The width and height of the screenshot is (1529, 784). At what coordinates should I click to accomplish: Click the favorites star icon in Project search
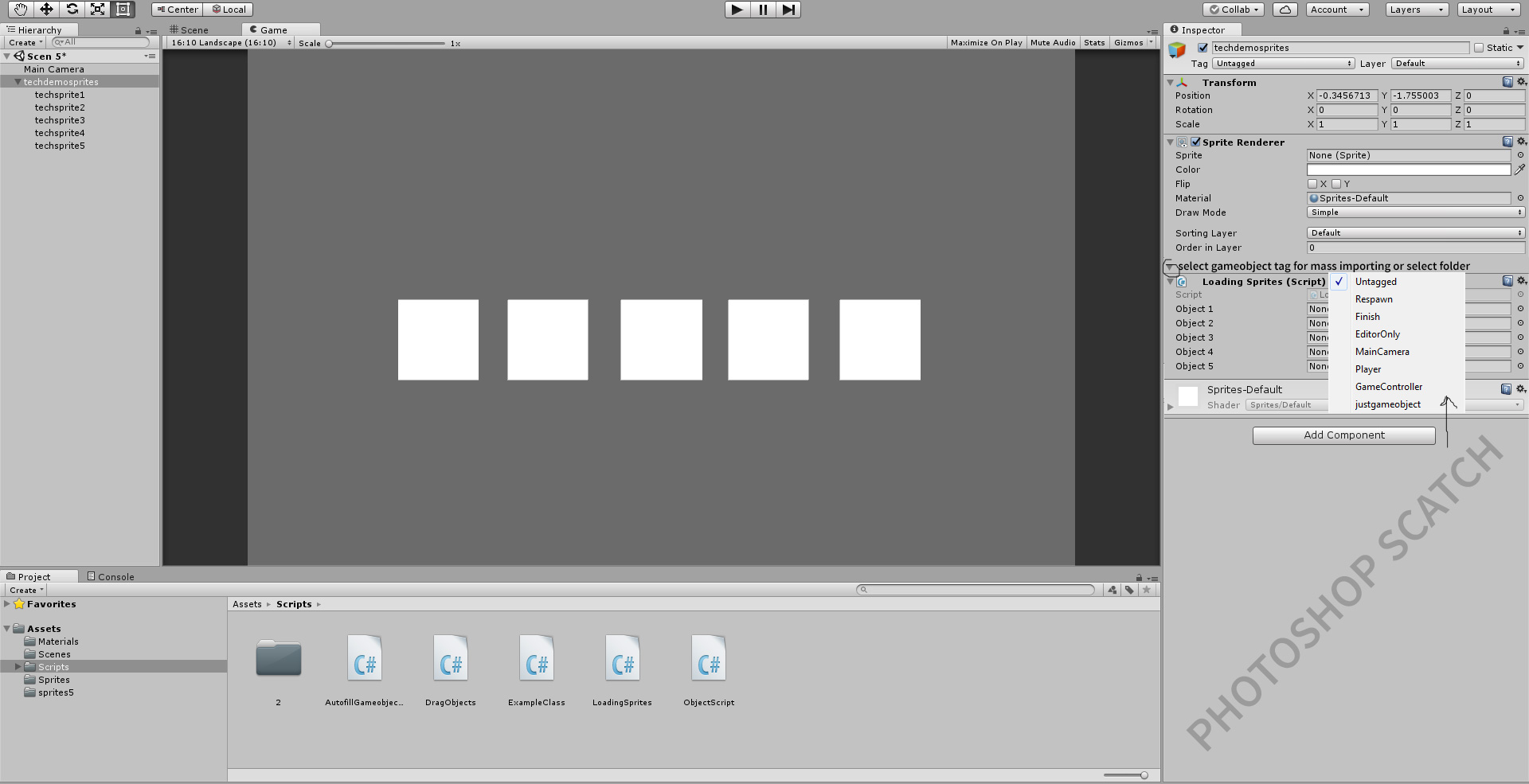1147,590
